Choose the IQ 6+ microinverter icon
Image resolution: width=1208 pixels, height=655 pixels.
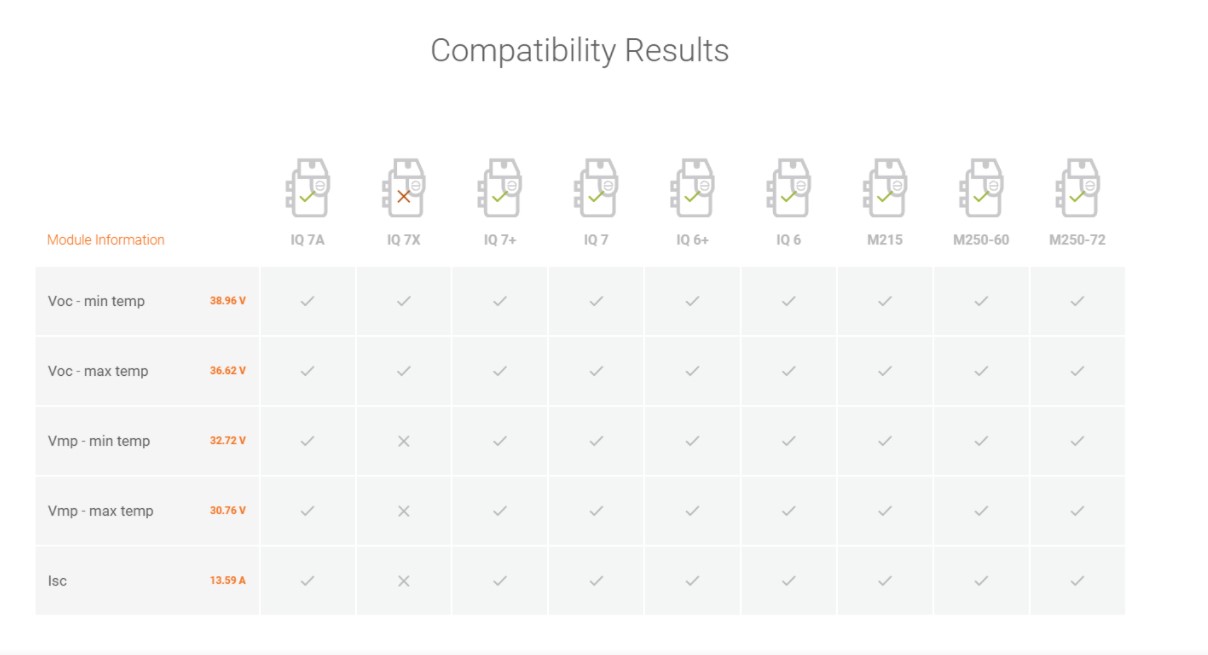click(691, 188)
